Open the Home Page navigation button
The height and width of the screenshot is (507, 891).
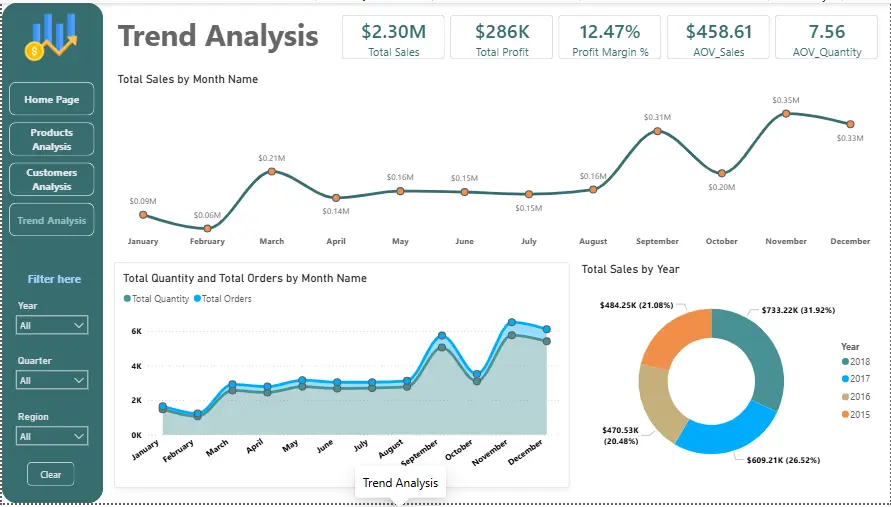pos(52,99)
